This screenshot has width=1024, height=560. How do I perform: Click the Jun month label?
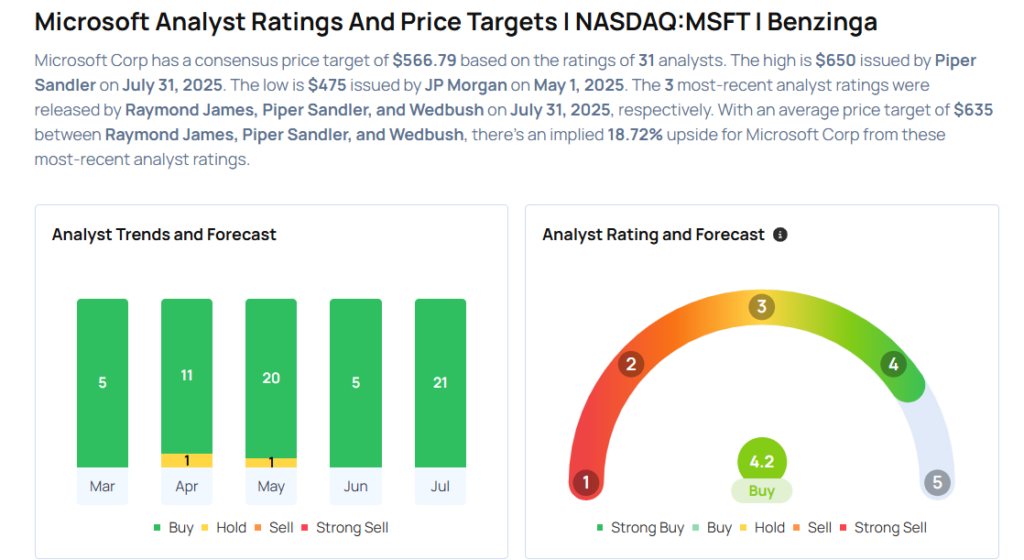click(355, 487)
